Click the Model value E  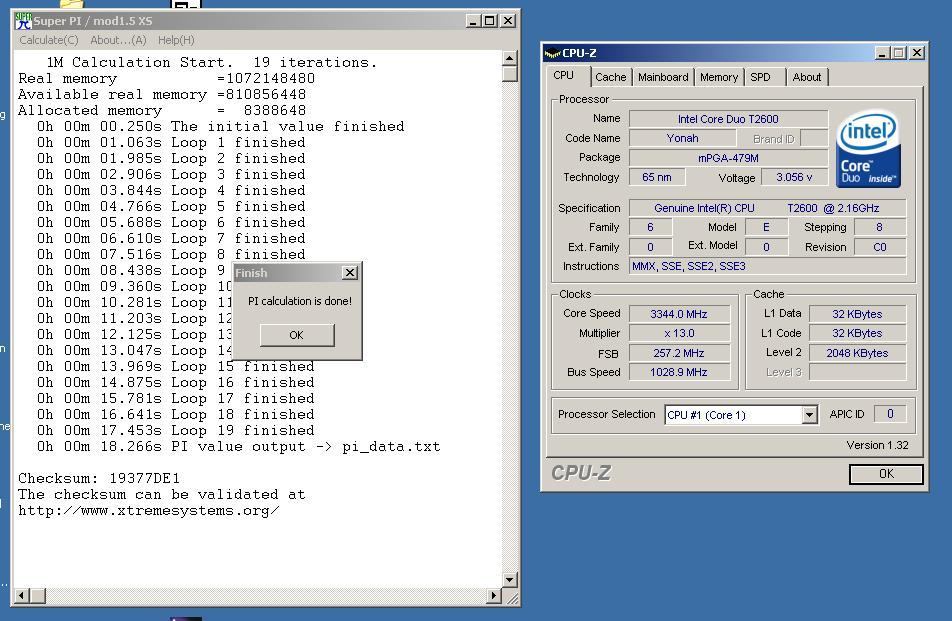click(766, 227)
